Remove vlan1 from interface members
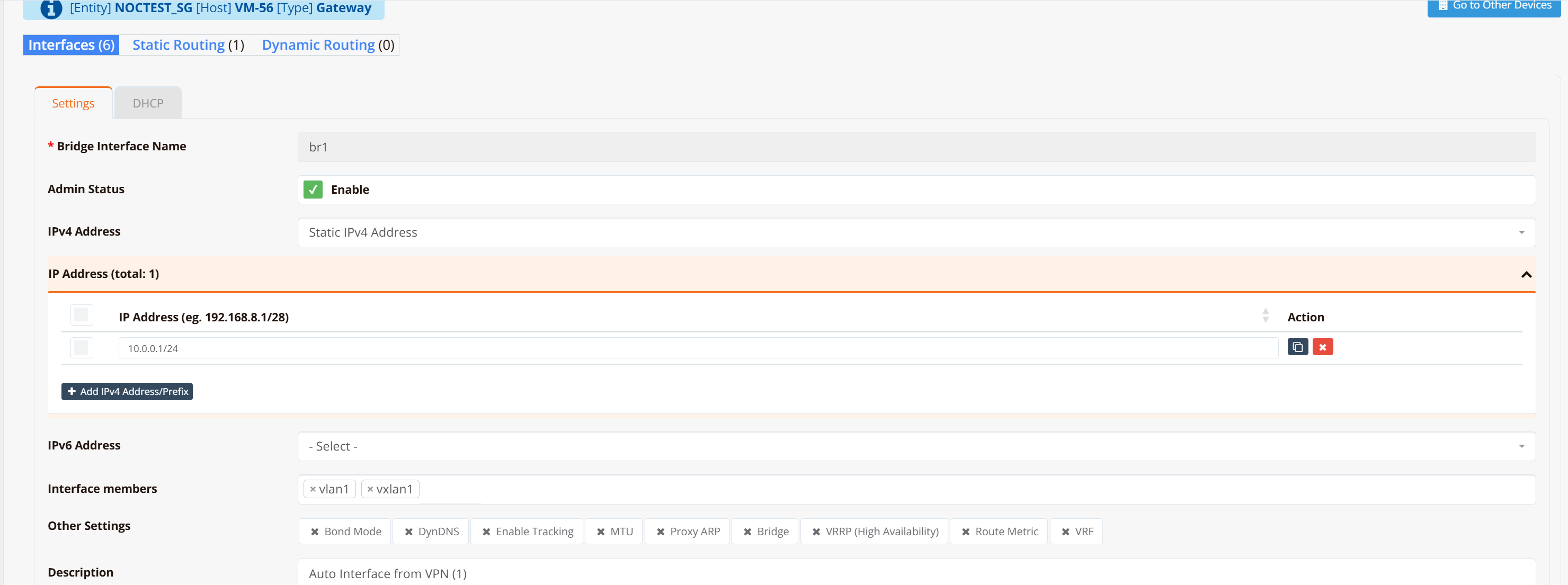This screenshot has width=1568, height=585. (x=313, y=489)
